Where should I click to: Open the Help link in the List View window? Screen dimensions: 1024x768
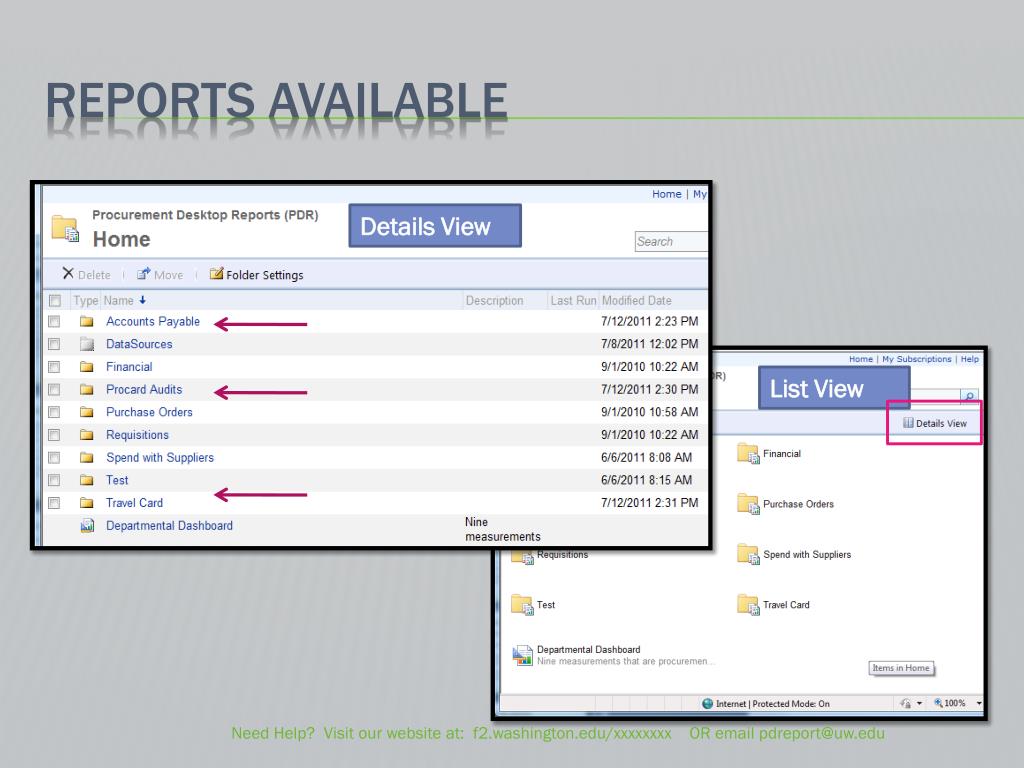click(970, 359)
